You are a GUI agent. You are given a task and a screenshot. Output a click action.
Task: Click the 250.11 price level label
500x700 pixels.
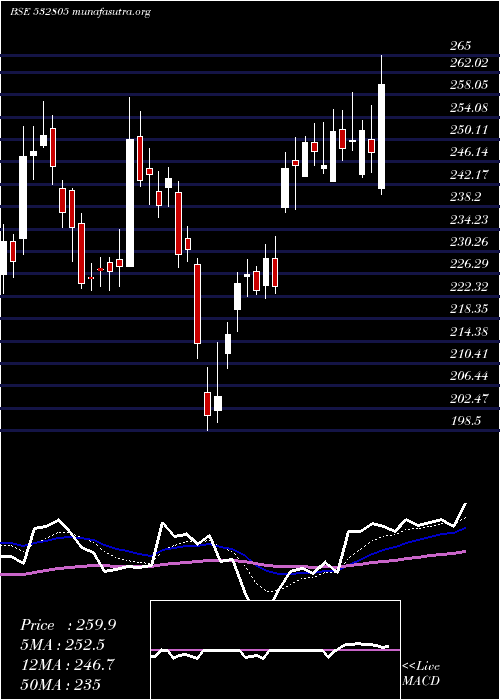pyautogui.click(x=469, y=130)
